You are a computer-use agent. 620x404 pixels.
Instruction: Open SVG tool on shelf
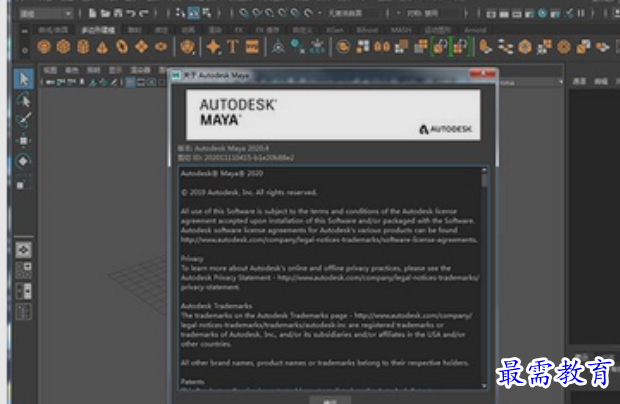tap(252, 47)
